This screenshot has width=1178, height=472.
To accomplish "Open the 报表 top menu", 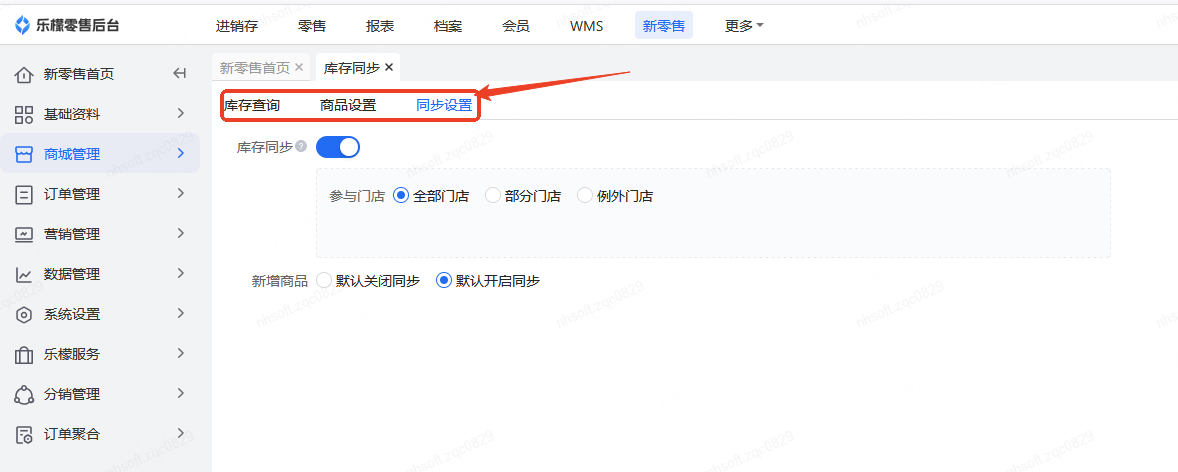I will coord(380,26).
